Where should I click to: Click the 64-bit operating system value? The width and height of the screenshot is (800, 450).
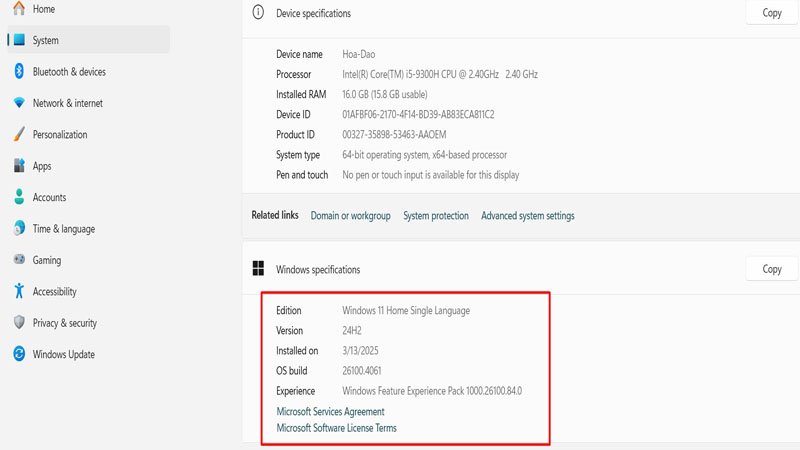click(424, 155)
